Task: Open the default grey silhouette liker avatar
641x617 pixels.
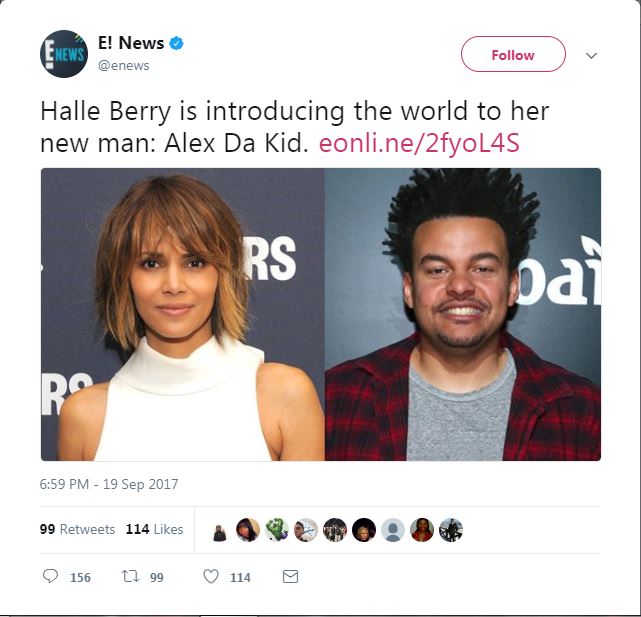Action: [393, 530]
